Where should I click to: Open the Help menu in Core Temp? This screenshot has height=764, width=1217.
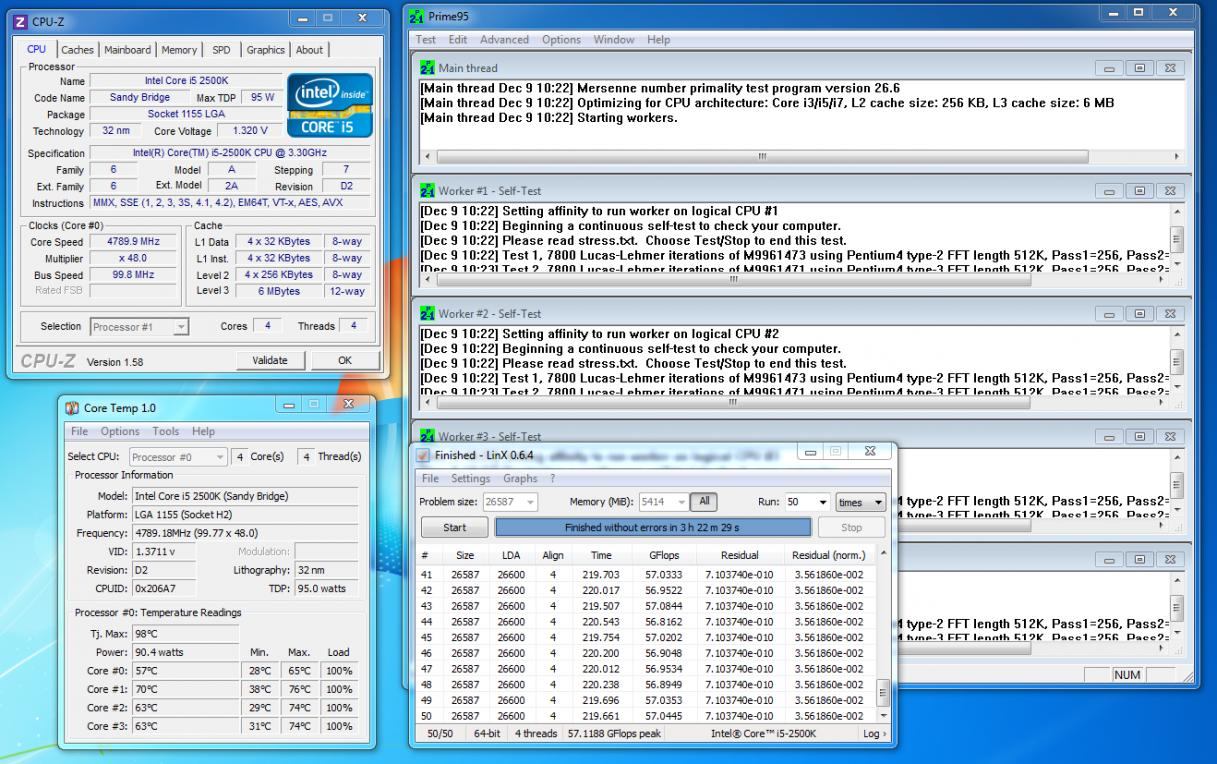click(x=203, y=431)
